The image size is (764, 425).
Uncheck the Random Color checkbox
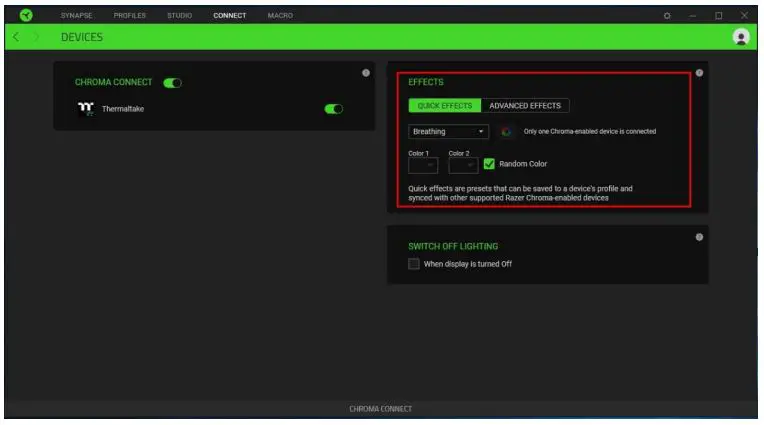(x=489, y=164)
